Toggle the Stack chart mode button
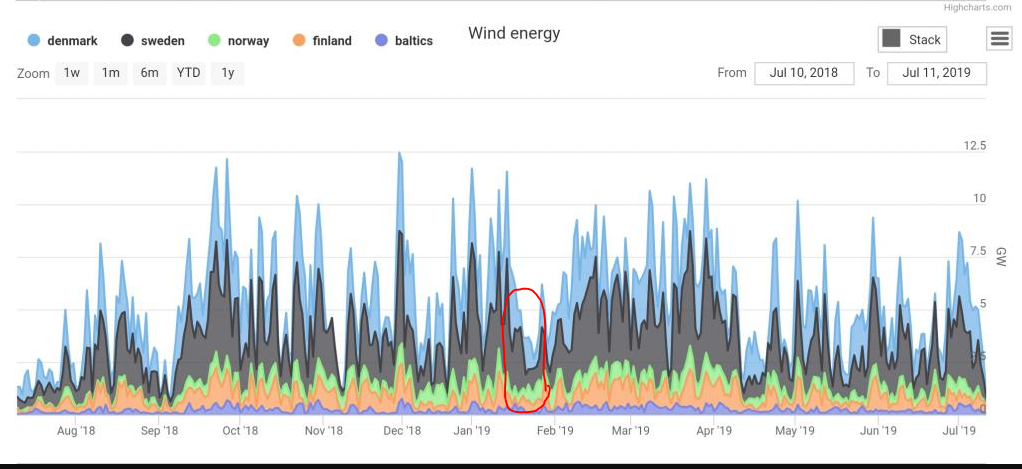This screenshot has width=1022, height=469. [912, 40]
